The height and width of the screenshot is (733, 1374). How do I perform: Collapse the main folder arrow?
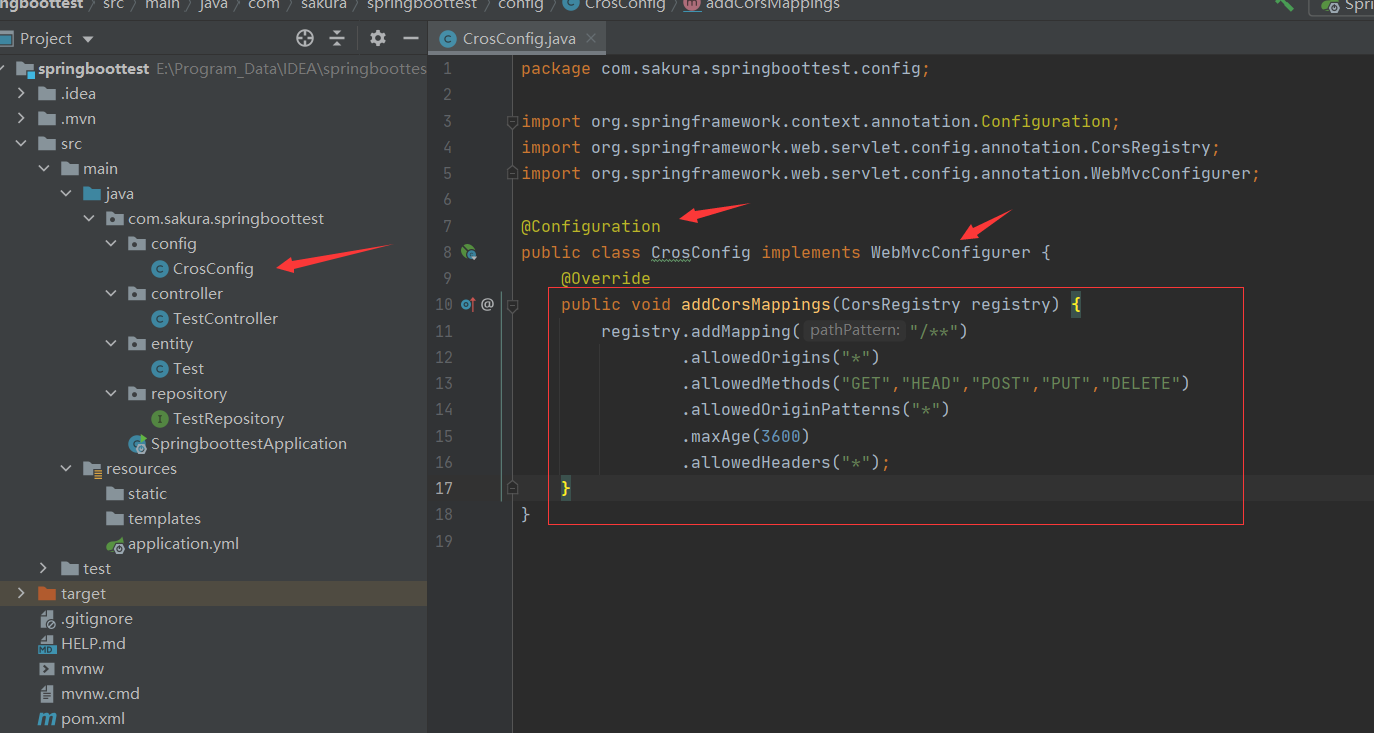44,169
